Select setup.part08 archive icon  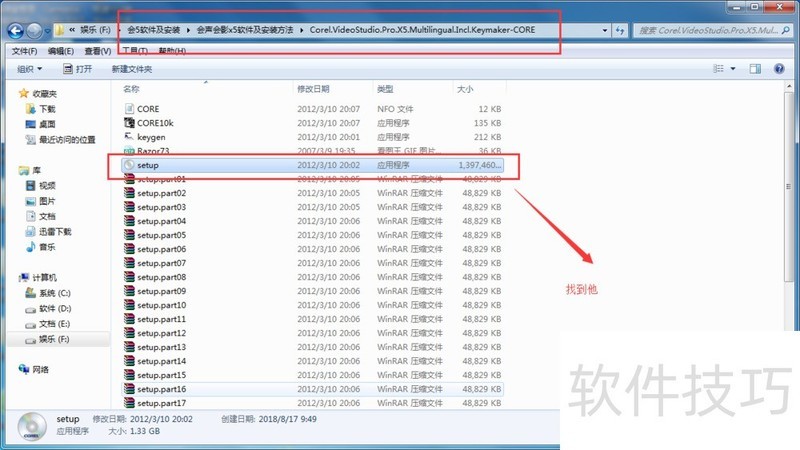[129, 277]
